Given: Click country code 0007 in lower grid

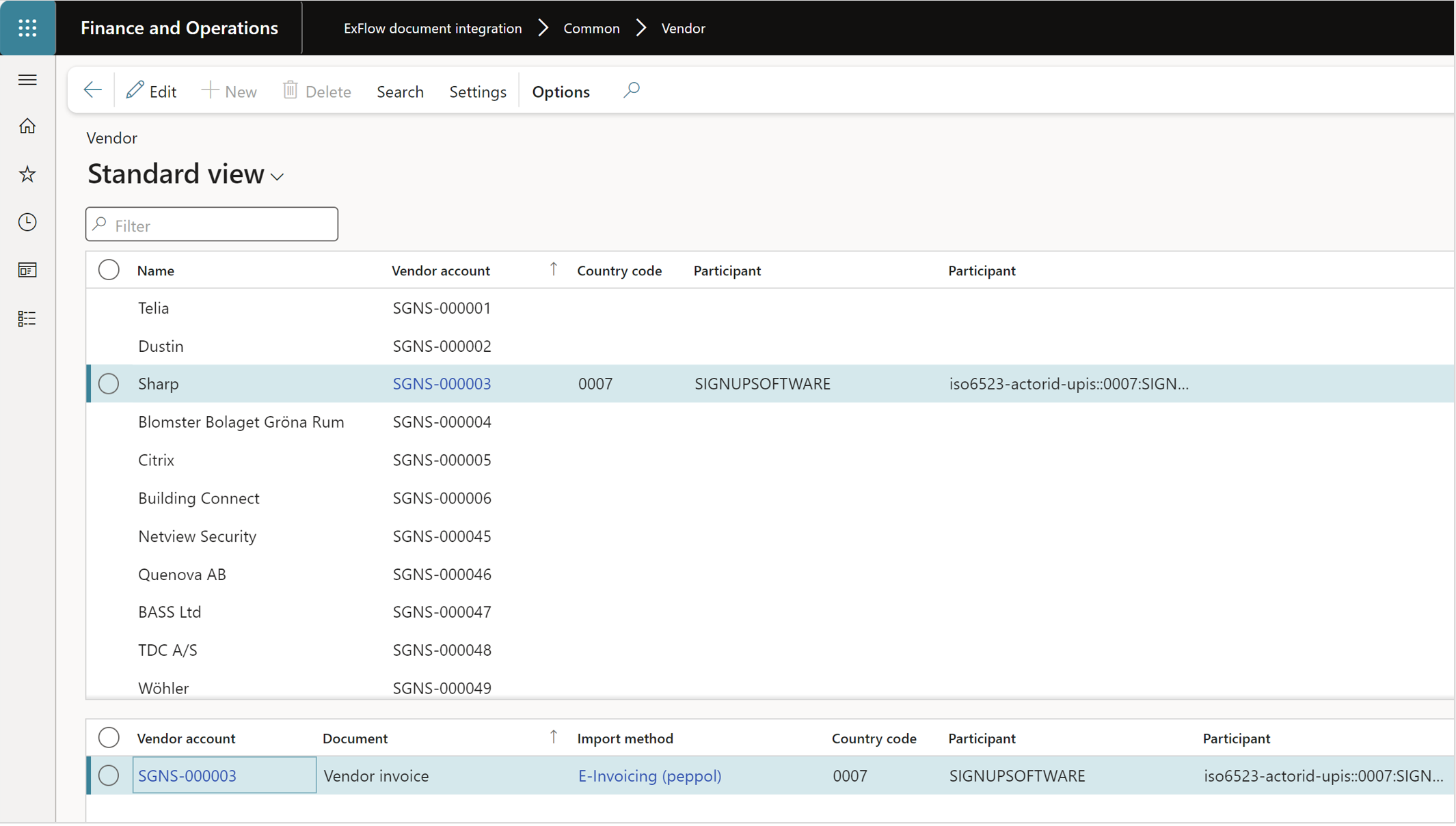Looking at the screenshot, I should [850, 776].
